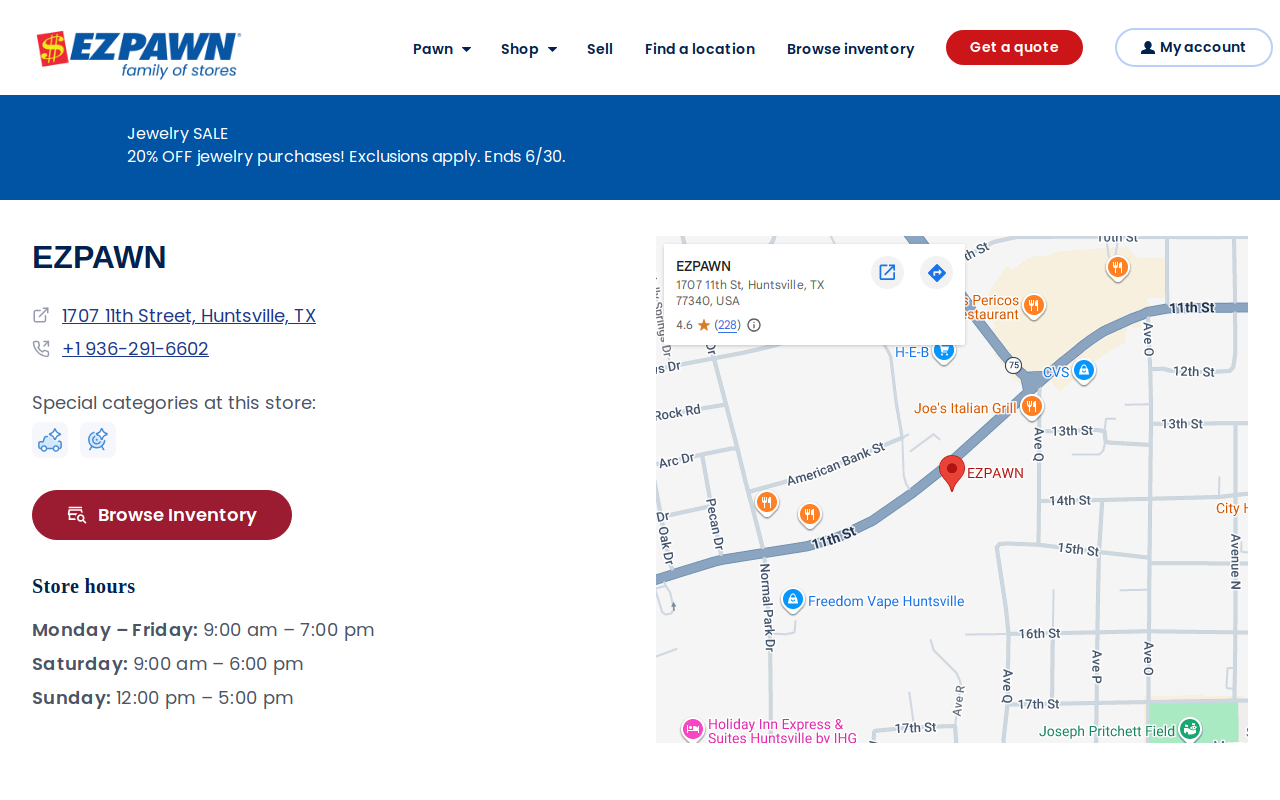Screen dimensions: 1280x800
Task: Call the store phone number link
Action: coord(135,349)
